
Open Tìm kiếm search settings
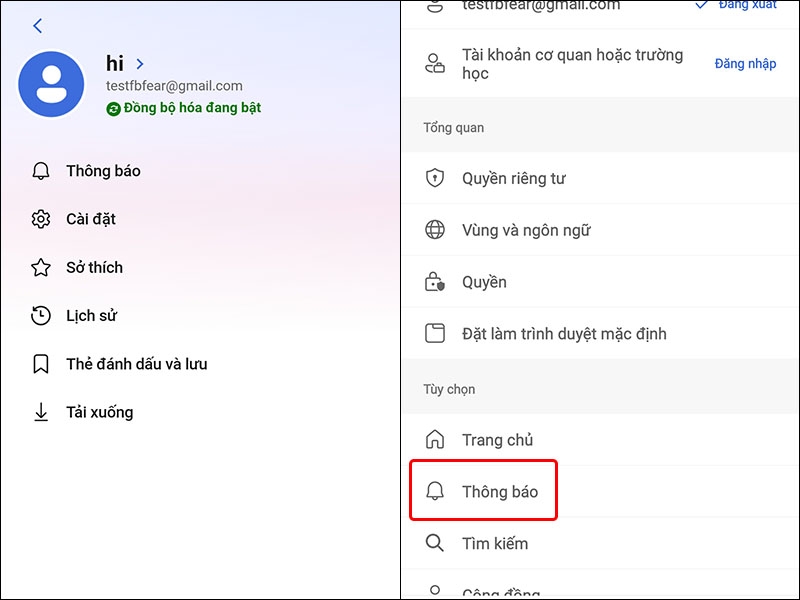coord(495,543)
